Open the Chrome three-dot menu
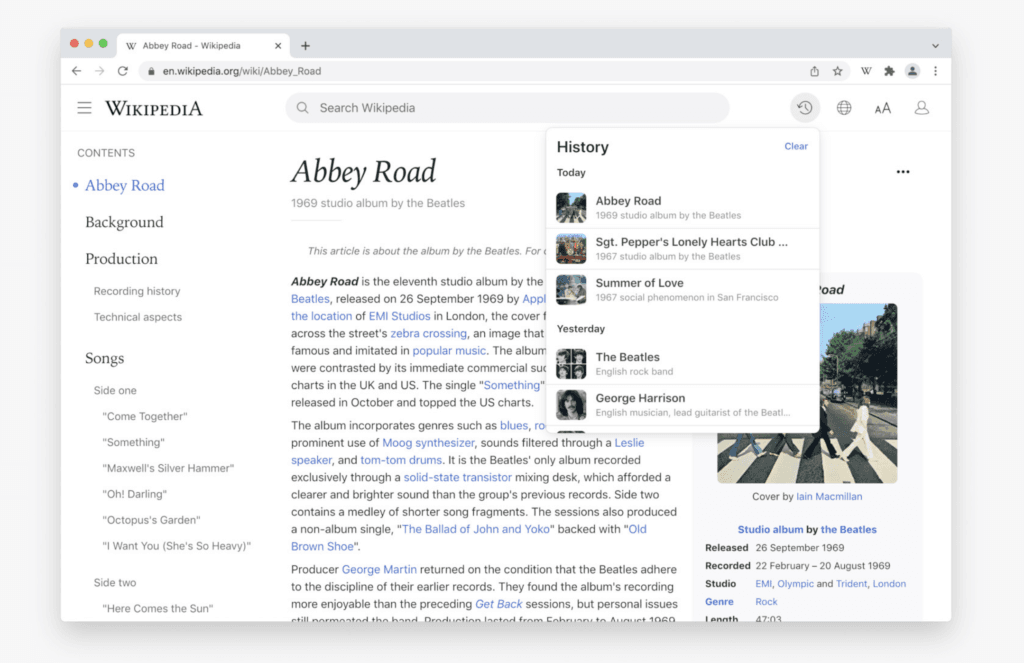This screenshot has width=1024, height=663. (935, 71)
